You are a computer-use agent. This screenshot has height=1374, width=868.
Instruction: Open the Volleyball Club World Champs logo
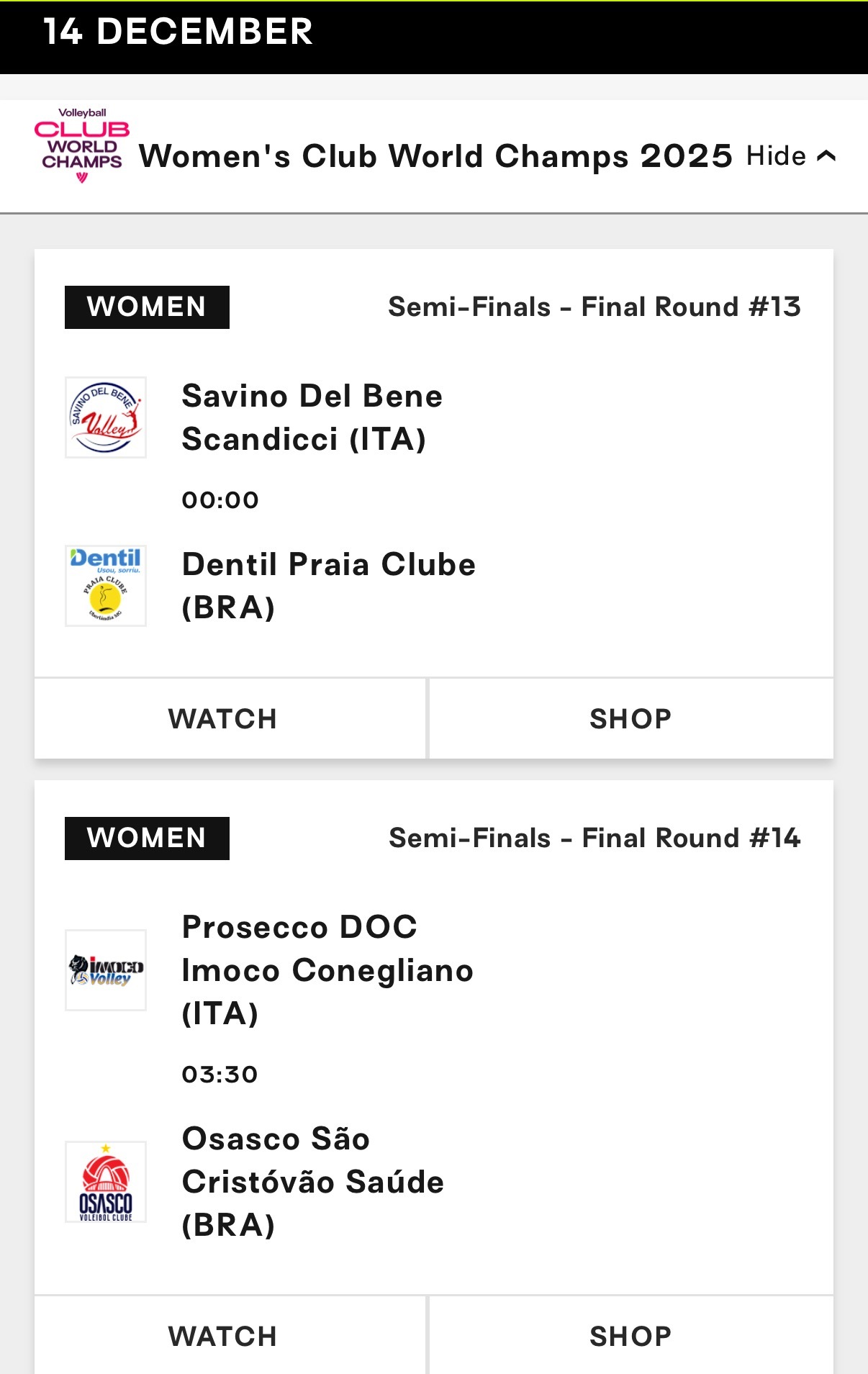[81, 146]
